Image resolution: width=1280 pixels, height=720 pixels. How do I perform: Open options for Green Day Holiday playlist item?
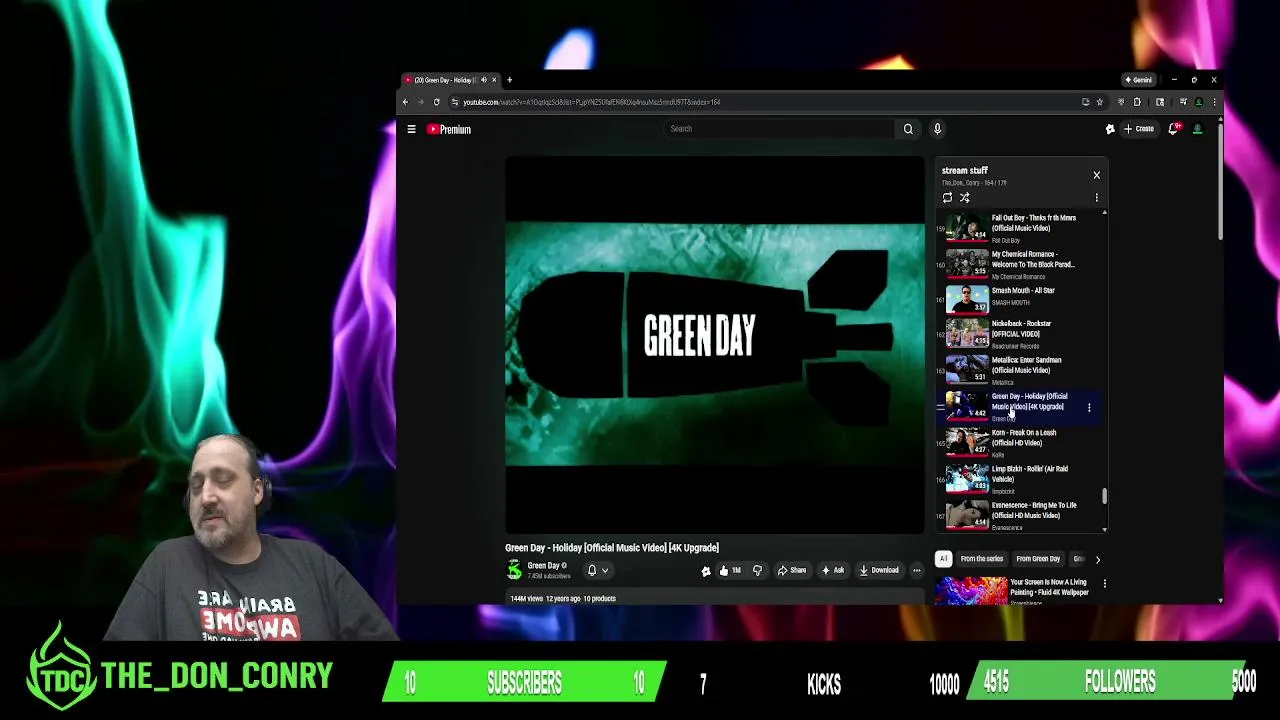click(1089, 408)
